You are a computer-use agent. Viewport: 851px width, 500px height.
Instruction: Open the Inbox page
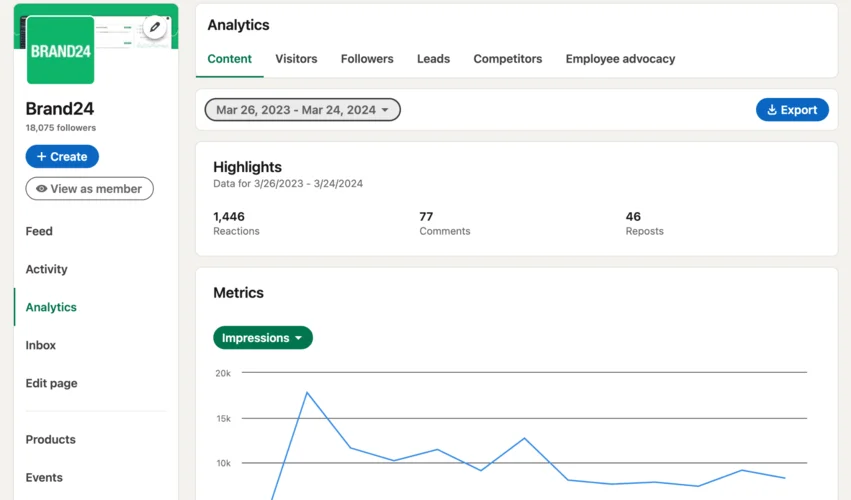[41, 345]
